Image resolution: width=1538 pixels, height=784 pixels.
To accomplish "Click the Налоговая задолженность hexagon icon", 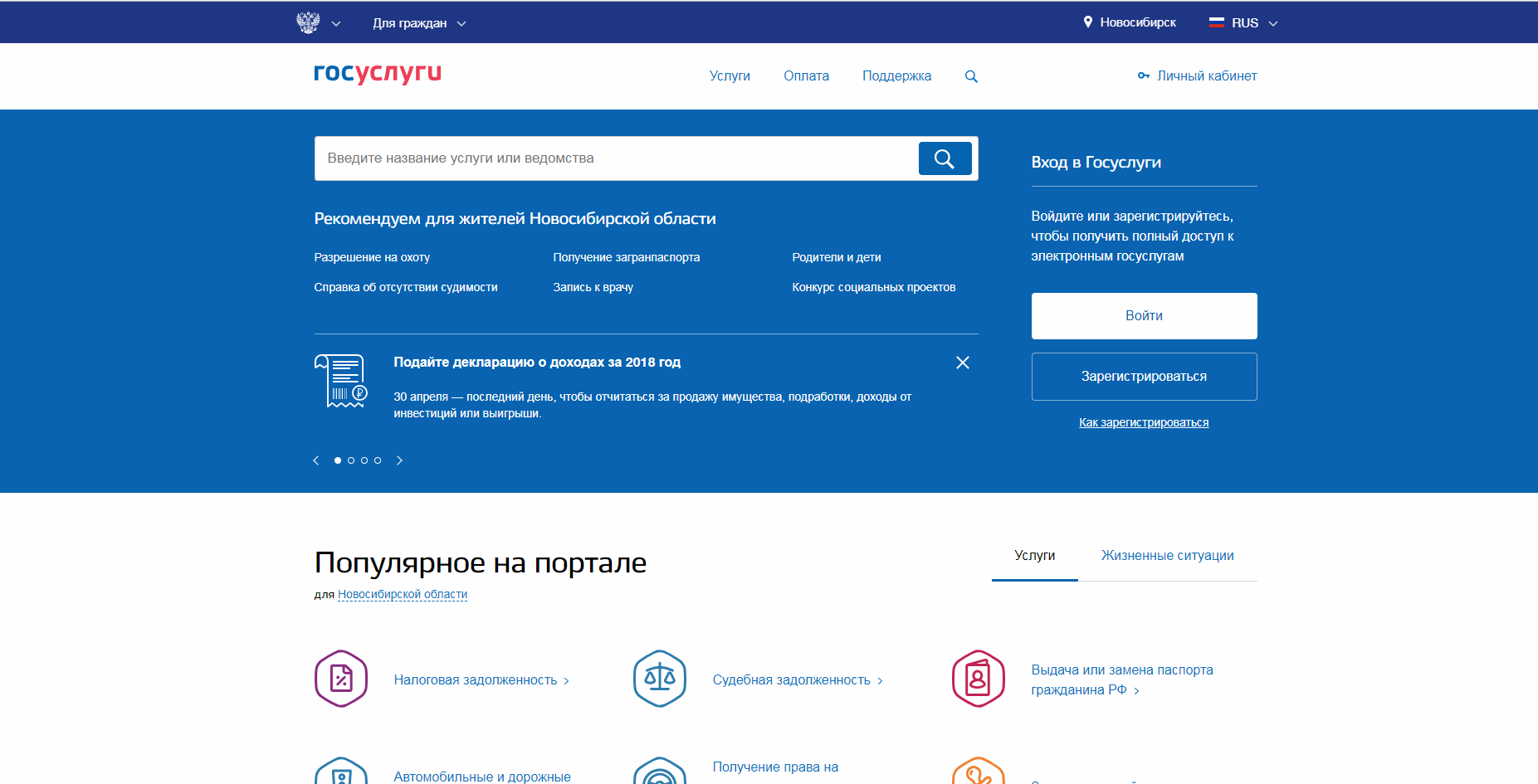I will pos(341,679).
